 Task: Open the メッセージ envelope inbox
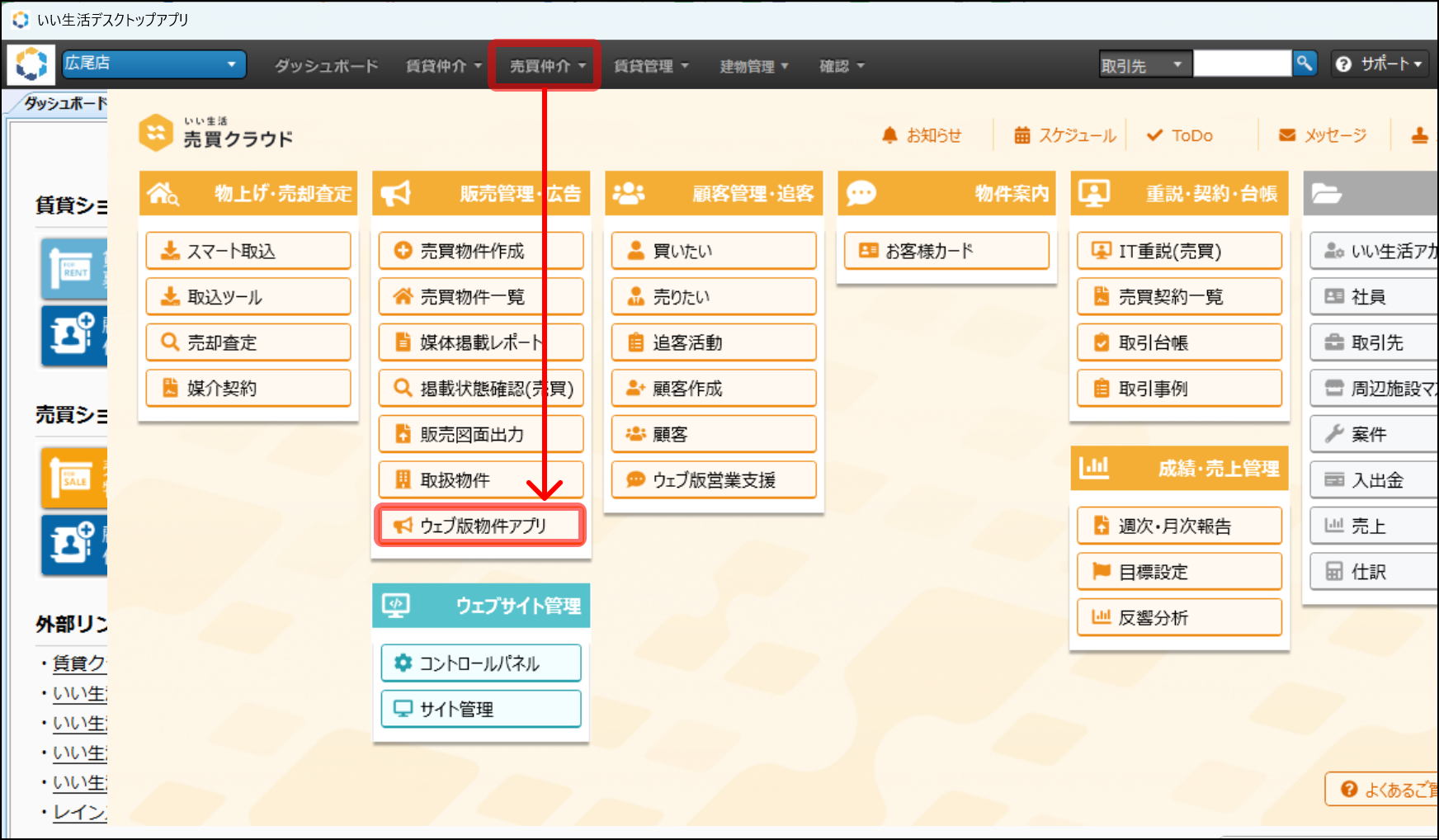[1322, 135]
